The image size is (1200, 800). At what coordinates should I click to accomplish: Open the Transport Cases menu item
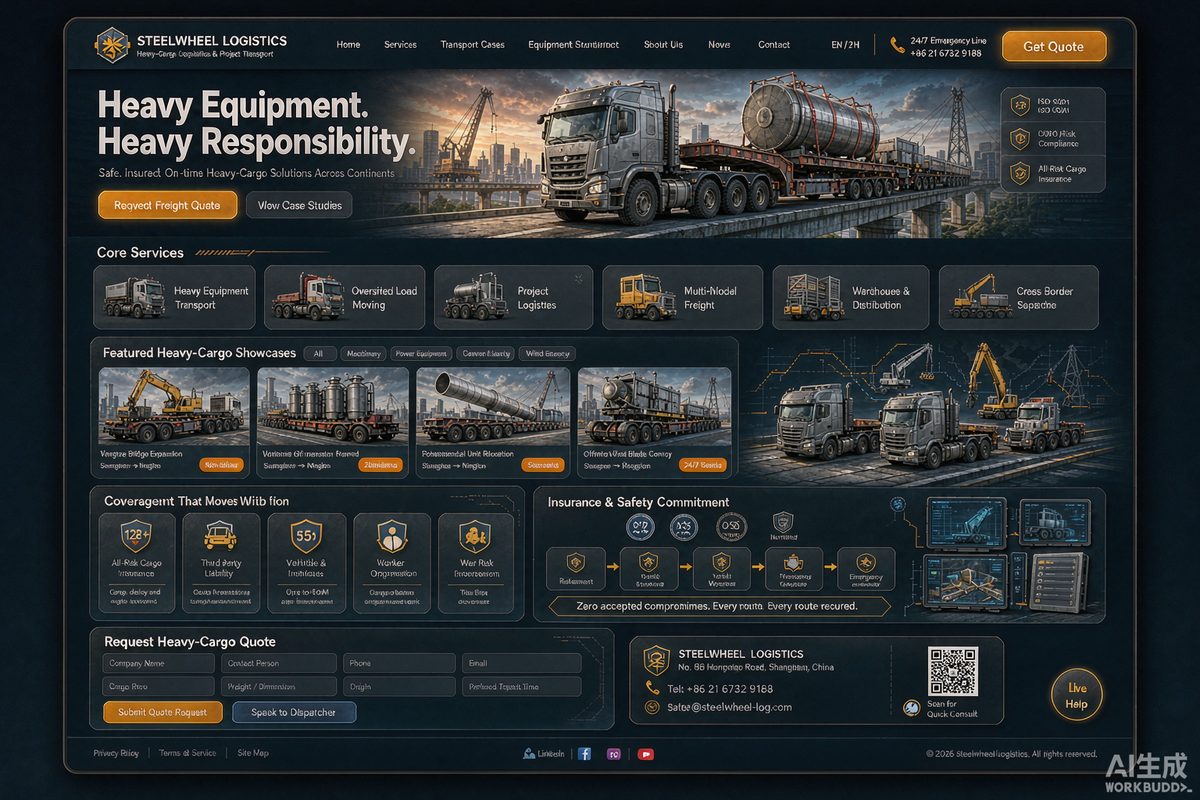pyautogui.click(x=472, y=45)
